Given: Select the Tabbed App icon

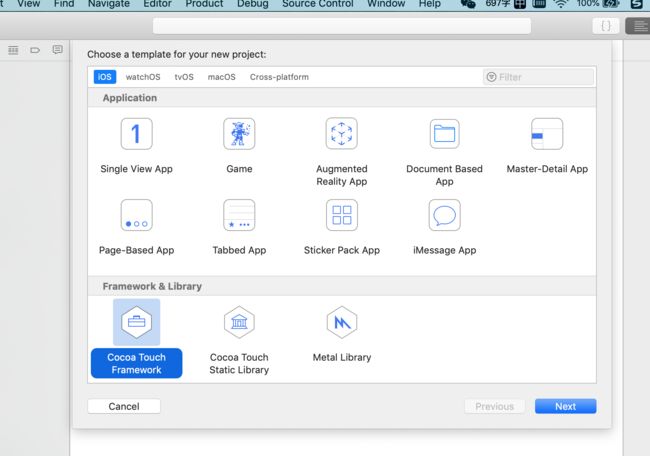Looking at the screenshot, I should [239, 215].
